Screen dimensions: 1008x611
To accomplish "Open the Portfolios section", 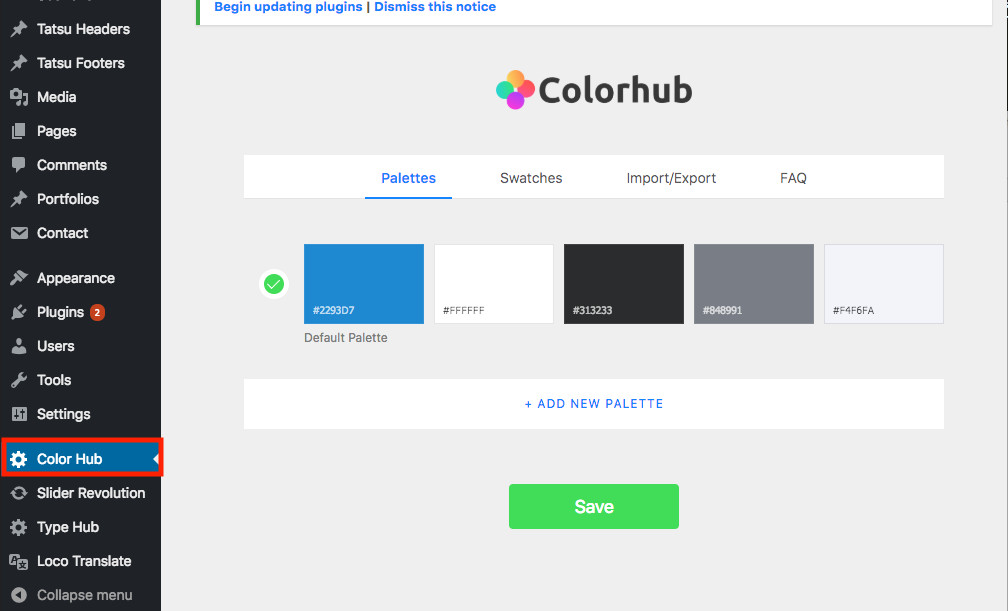I will coord(68,199).
